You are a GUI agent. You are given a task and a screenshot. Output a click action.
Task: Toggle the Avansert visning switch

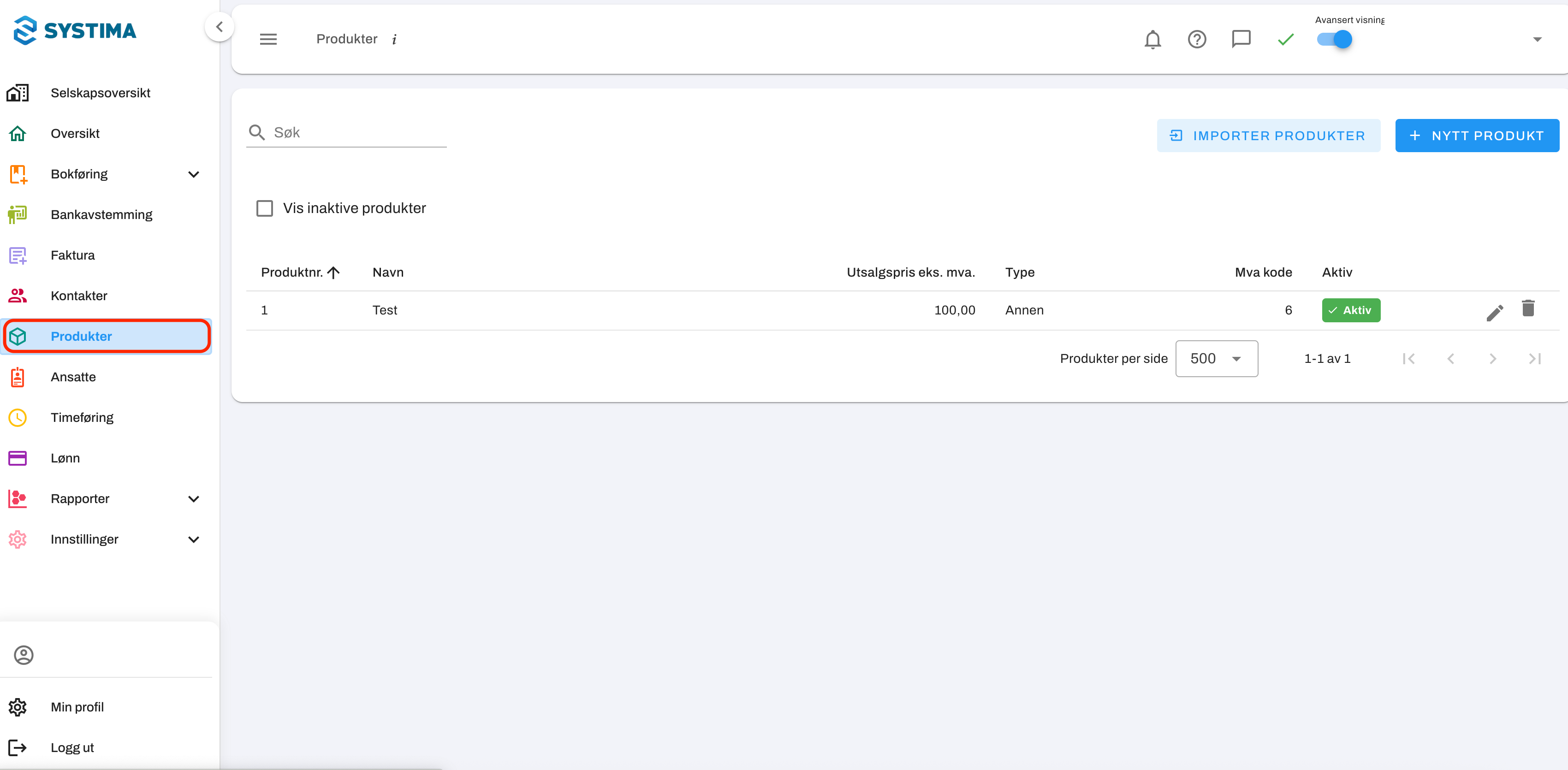[1334, 40]
